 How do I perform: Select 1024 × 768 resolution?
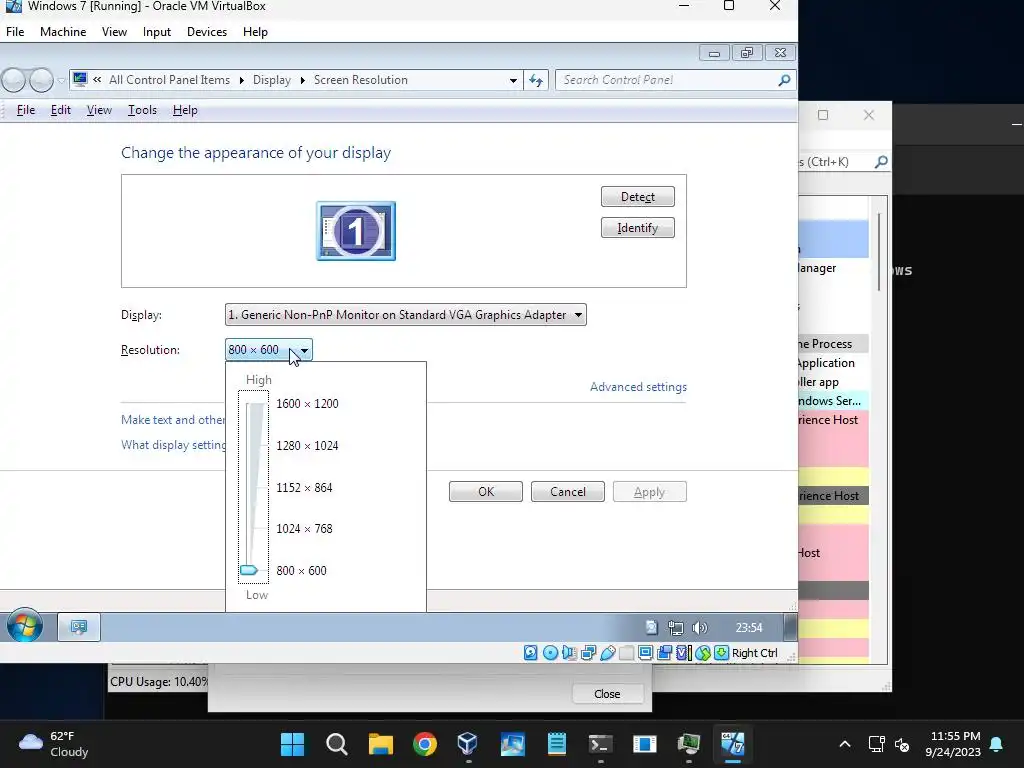304,528
